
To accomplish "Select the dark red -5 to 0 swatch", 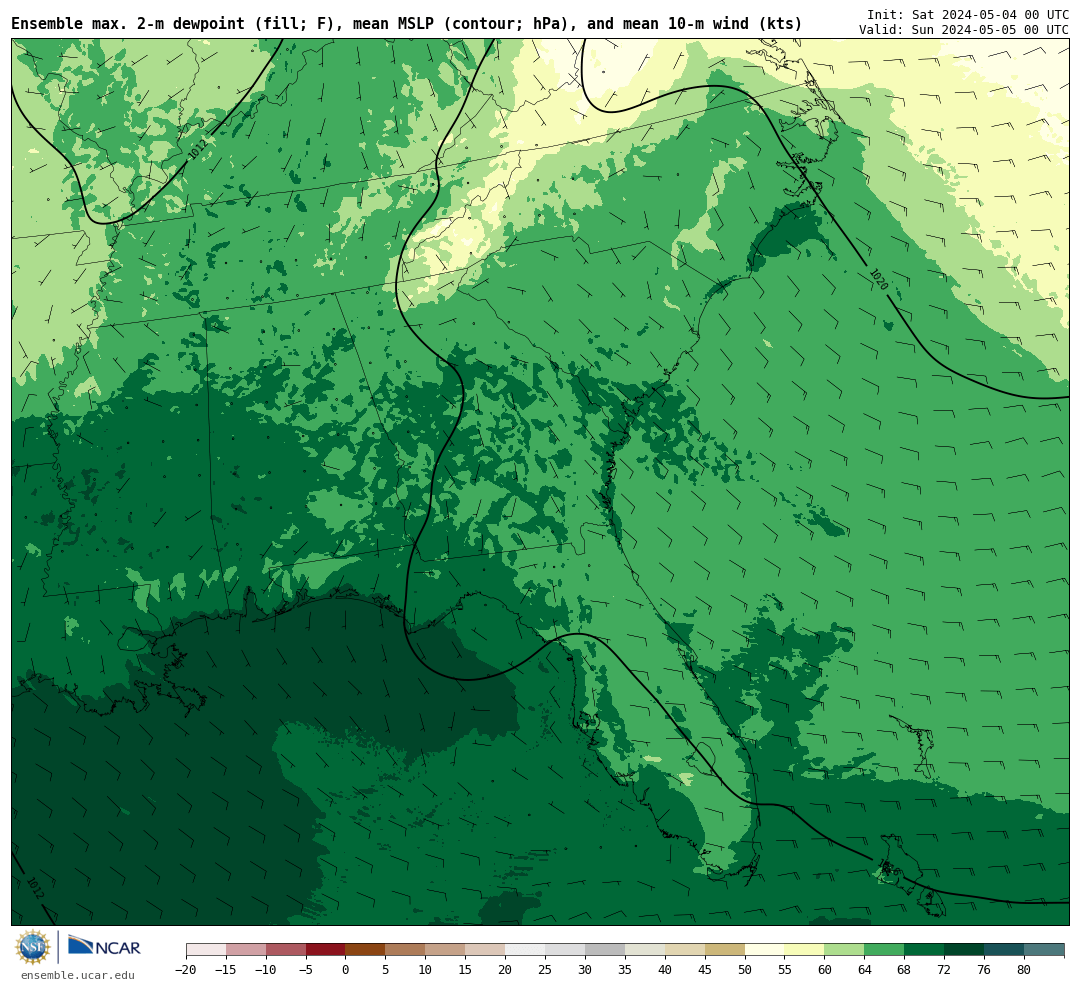I will coord(326,950).
